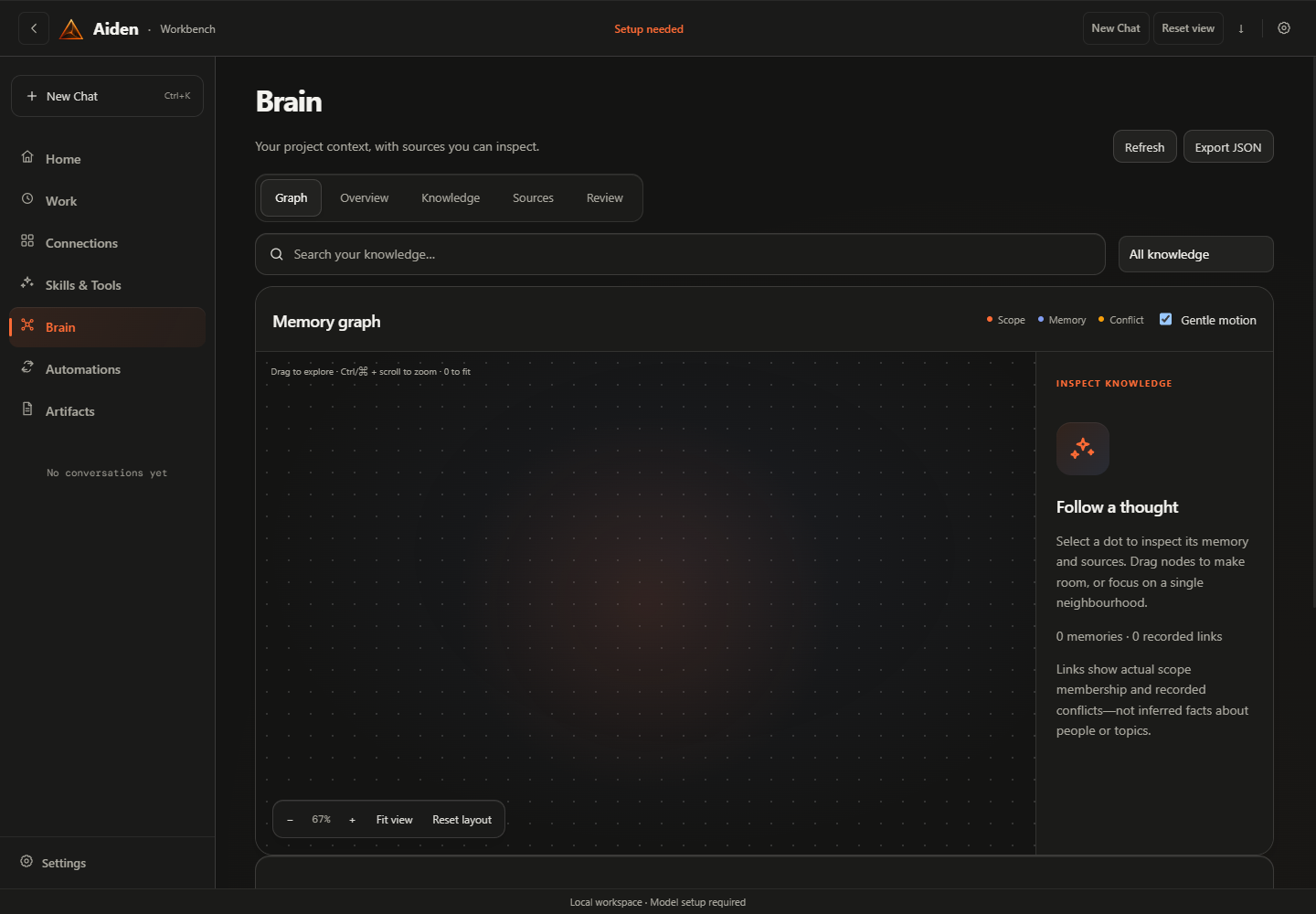Click the magnifier icon in search box
This screenshot has width=1316, height=914.
coord(277,254)
